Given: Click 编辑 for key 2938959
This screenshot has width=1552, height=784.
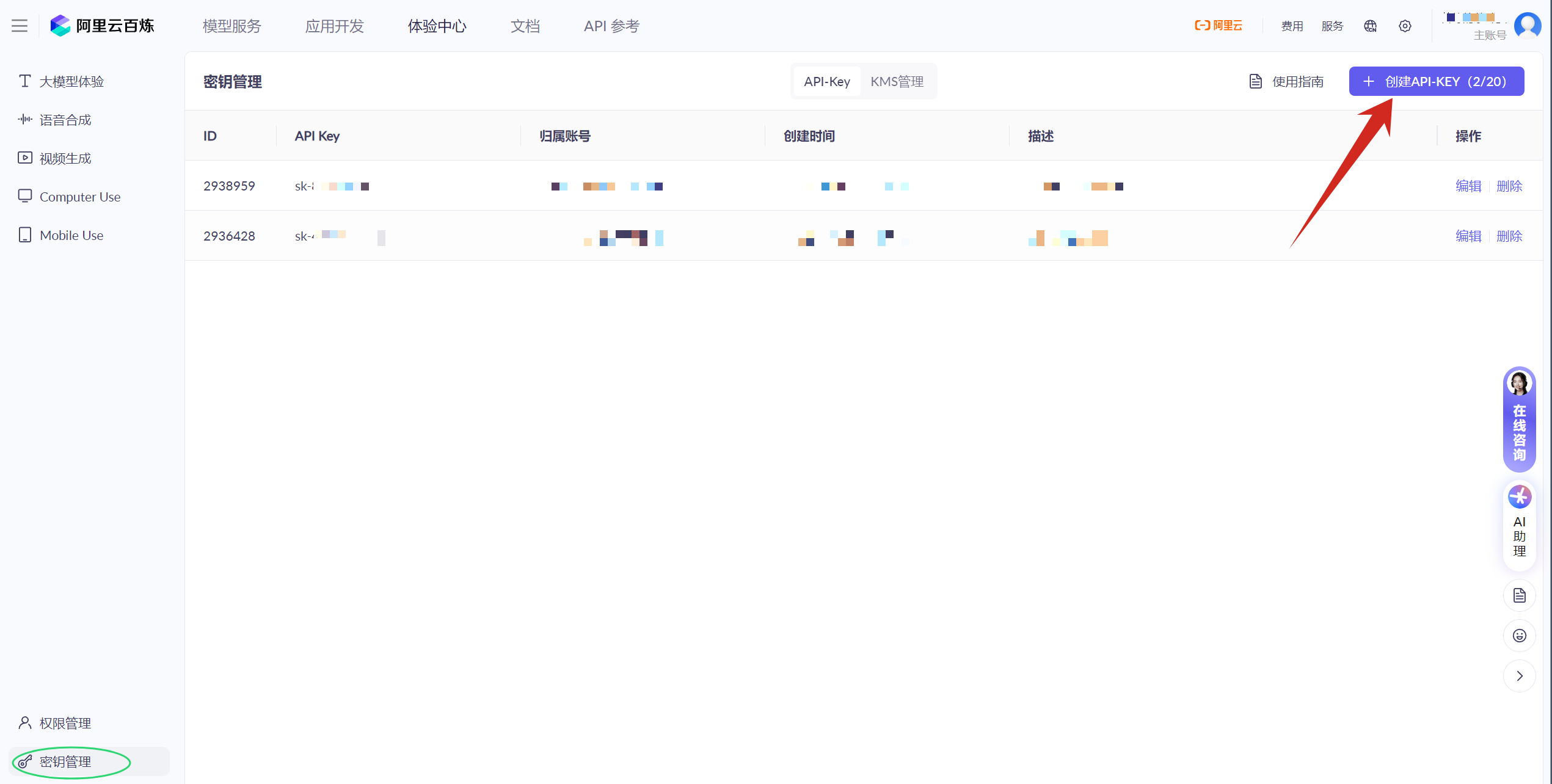Looking at the screenshot, I should click(1468, 186).
